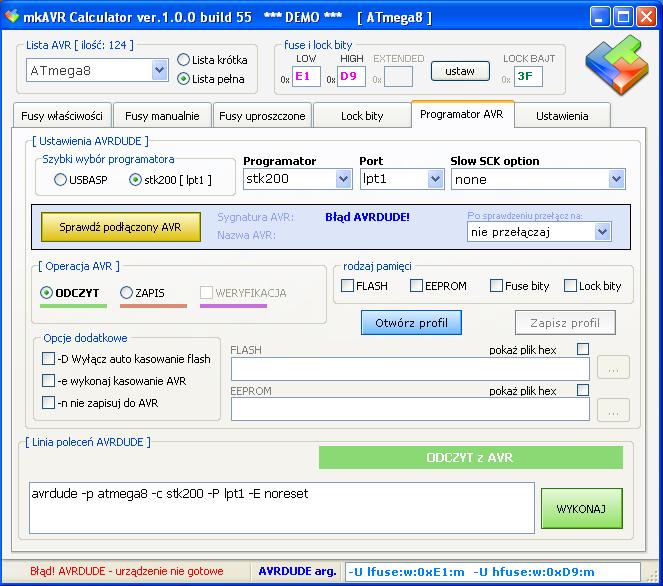
Task: Click the LOW fuse field E1
Action: tap(306, 76)
